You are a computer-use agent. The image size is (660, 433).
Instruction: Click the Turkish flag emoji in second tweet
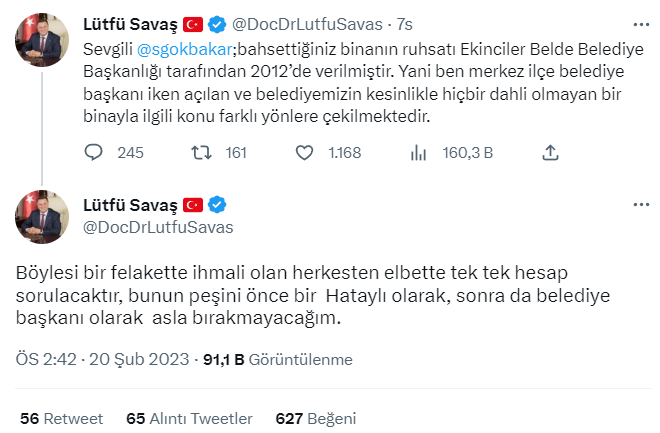[193, 205]
